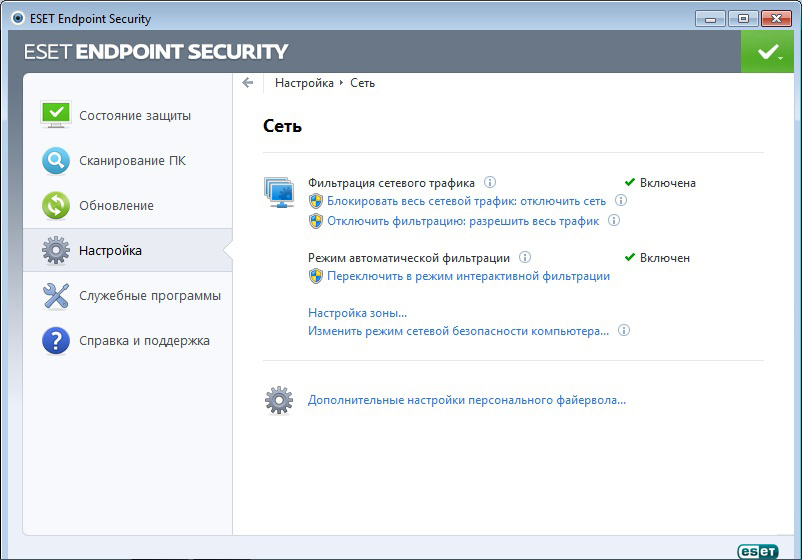Open Состояние защиты section
802x560 pixels.
point(135,115)
